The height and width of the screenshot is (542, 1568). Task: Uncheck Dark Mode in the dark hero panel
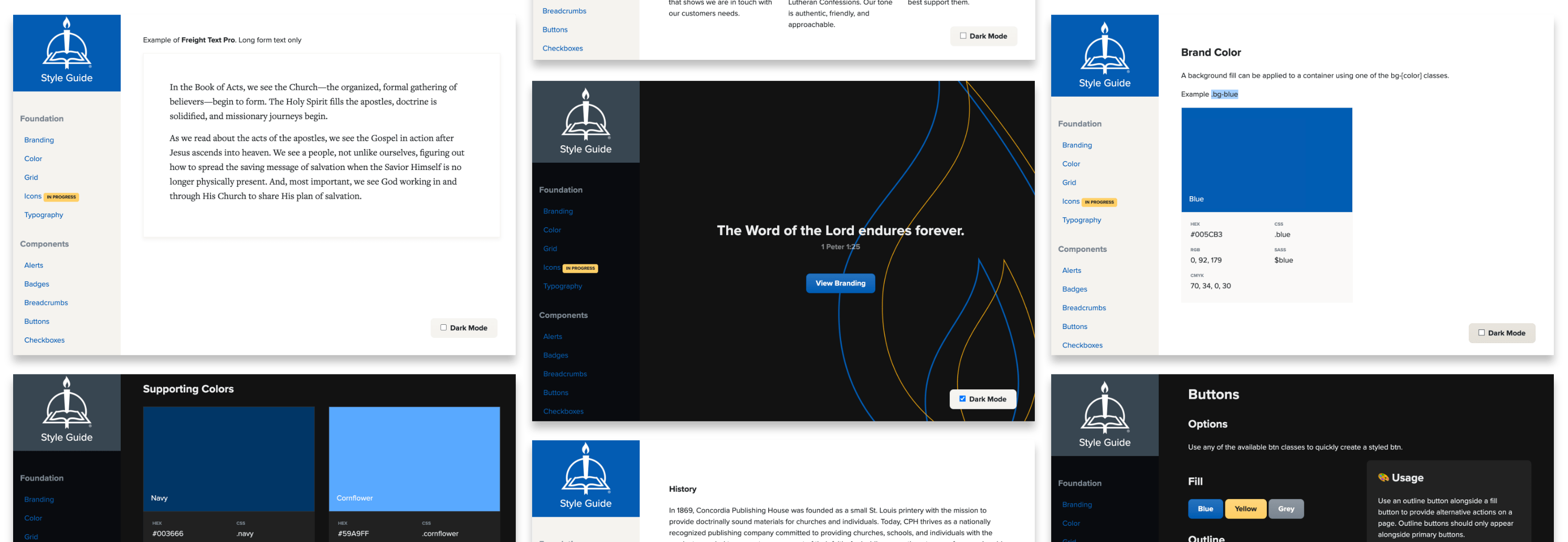(962, 398)
